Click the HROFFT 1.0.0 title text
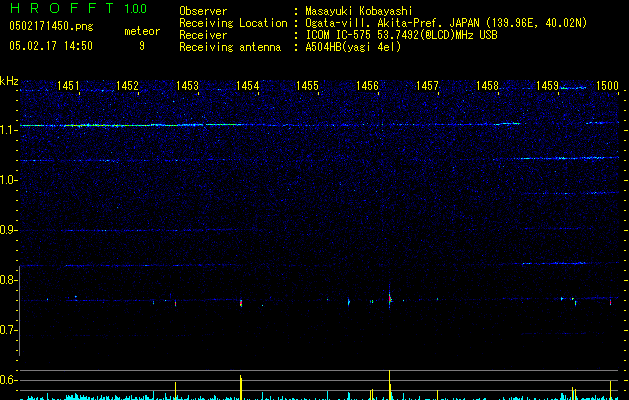The width and height of the screenshot is (629, 400). 78,8
